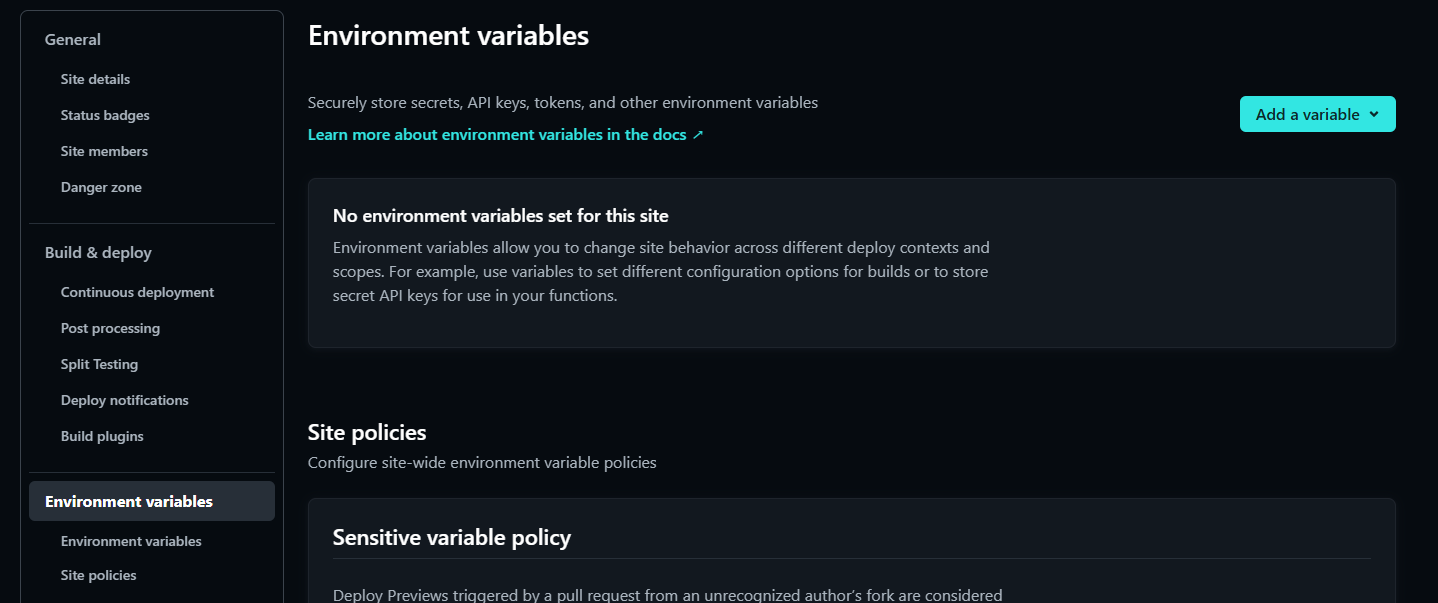Jump to Site policies sub-item

point(98,575)
